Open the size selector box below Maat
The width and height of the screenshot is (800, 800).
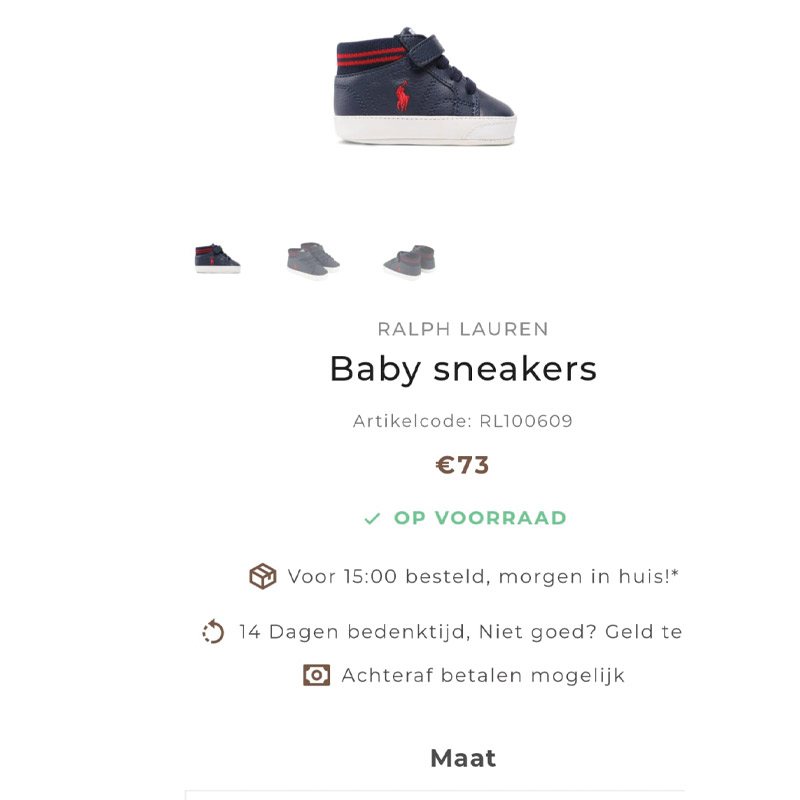click(435, 794)
